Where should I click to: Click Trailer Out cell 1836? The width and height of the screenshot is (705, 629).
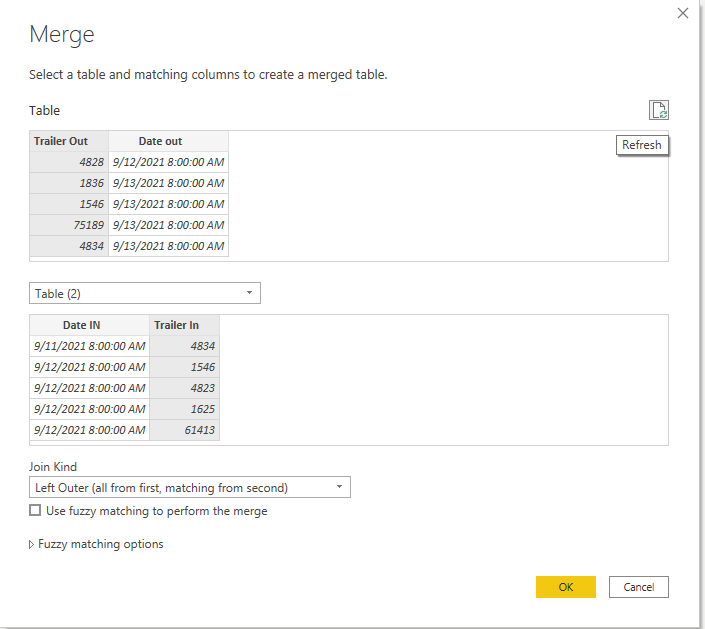pos(69,183)
